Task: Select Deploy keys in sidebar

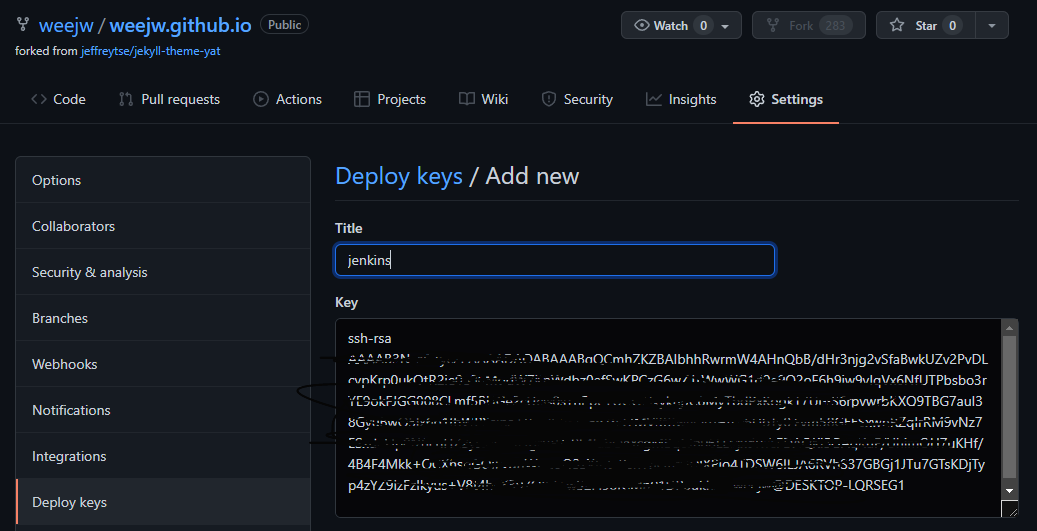Action: coord(163,502)
